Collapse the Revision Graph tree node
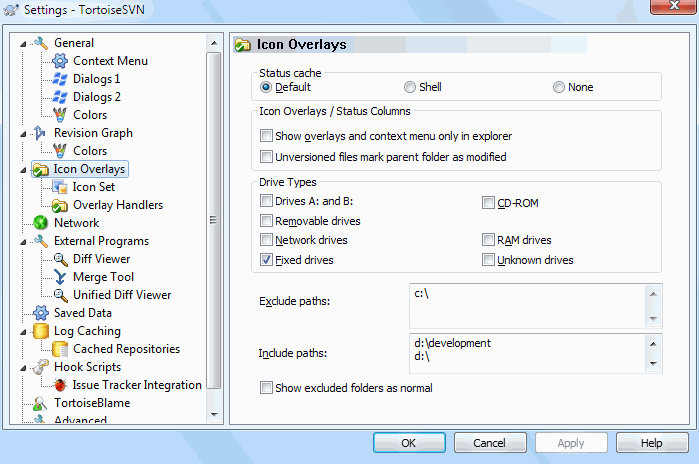Viewport: 699px width, 464px height. 23,134
